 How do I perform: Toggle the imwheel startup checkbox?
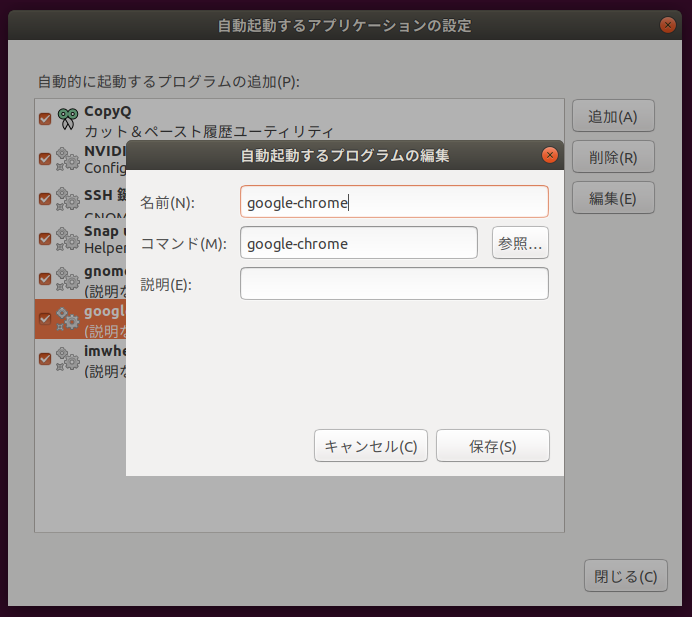coord(45,359)
